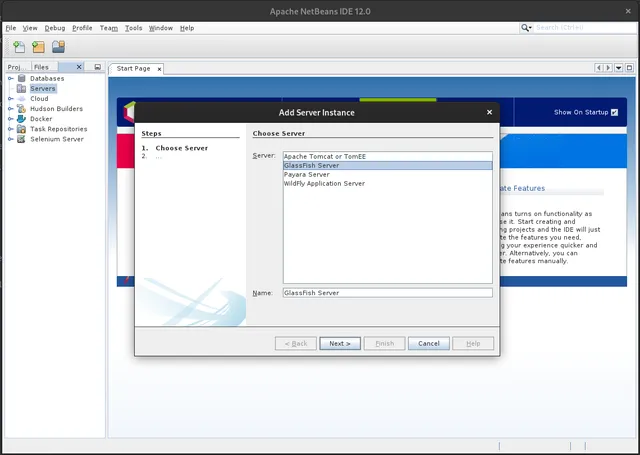The image size is (640, 455).
Task: Click the Hudson Builders node icon
Action: (21, 109)
